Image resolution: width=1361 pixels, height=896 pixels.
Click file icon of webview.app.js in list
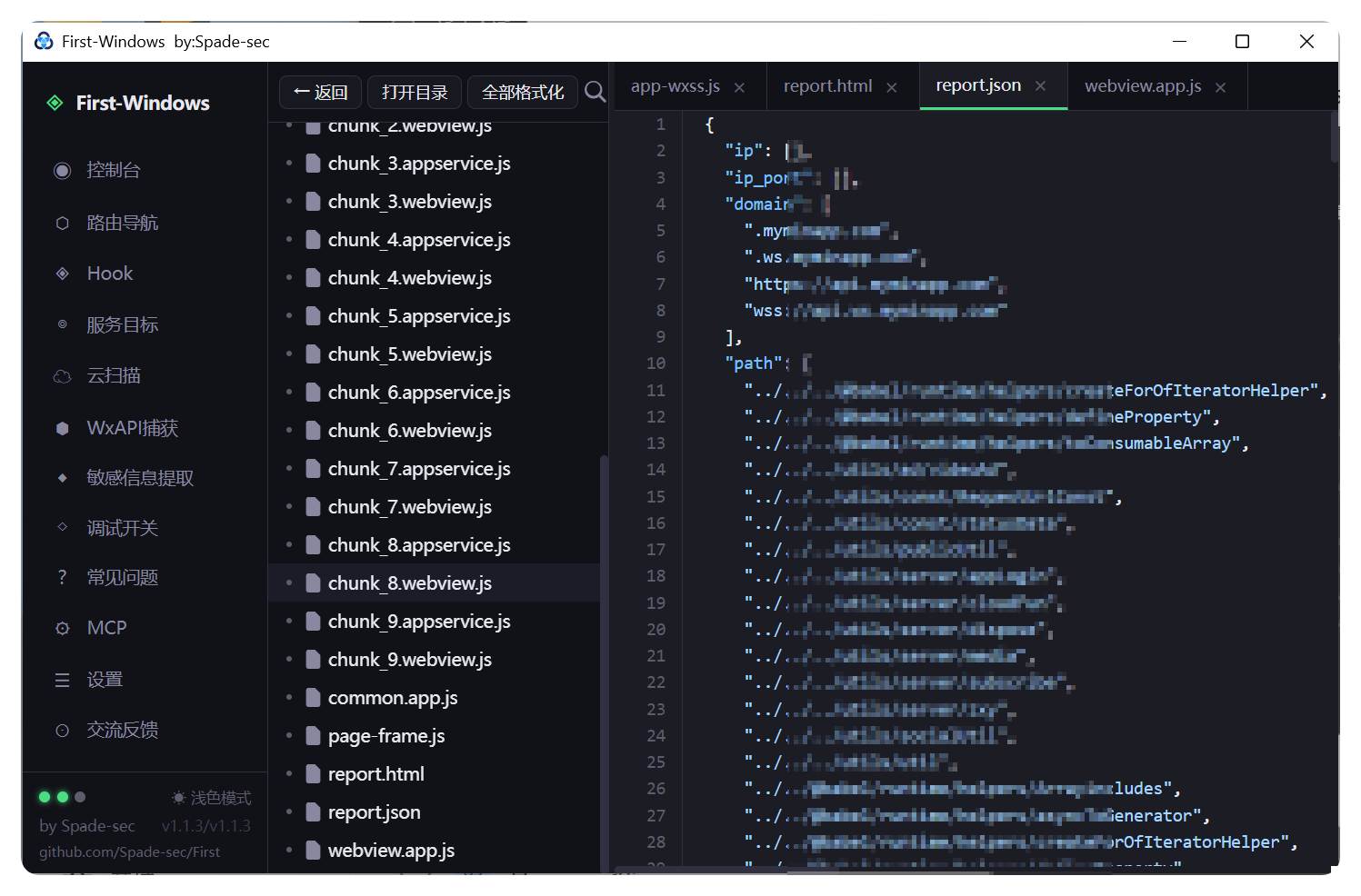point(313,851)
